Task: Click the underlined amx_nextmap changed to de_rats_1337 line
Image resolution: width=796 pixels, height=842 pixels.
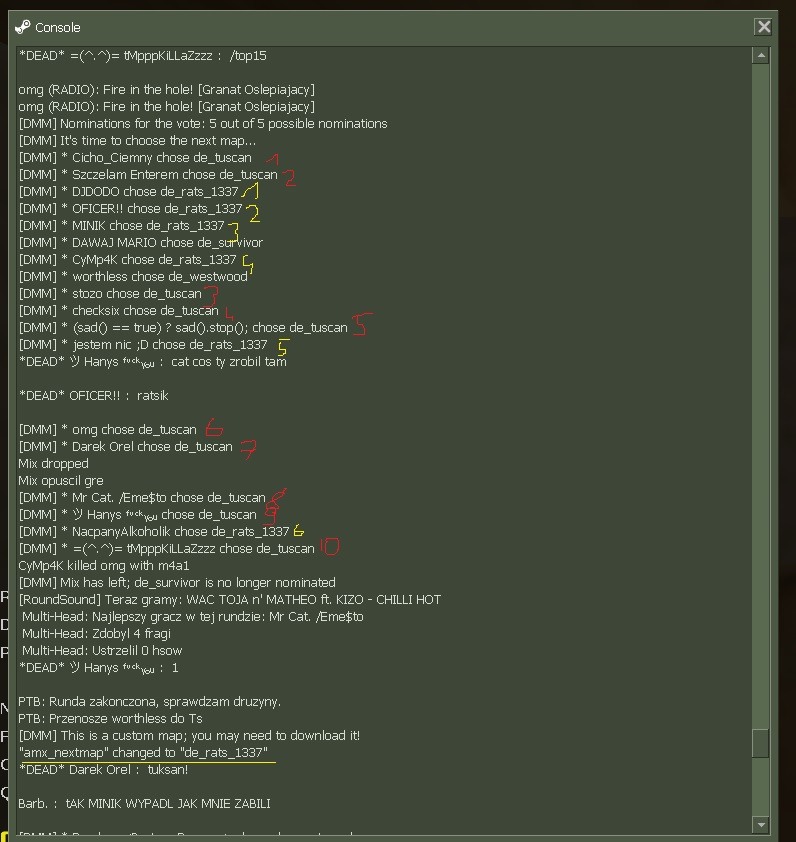Action: (x=143, y=753)
